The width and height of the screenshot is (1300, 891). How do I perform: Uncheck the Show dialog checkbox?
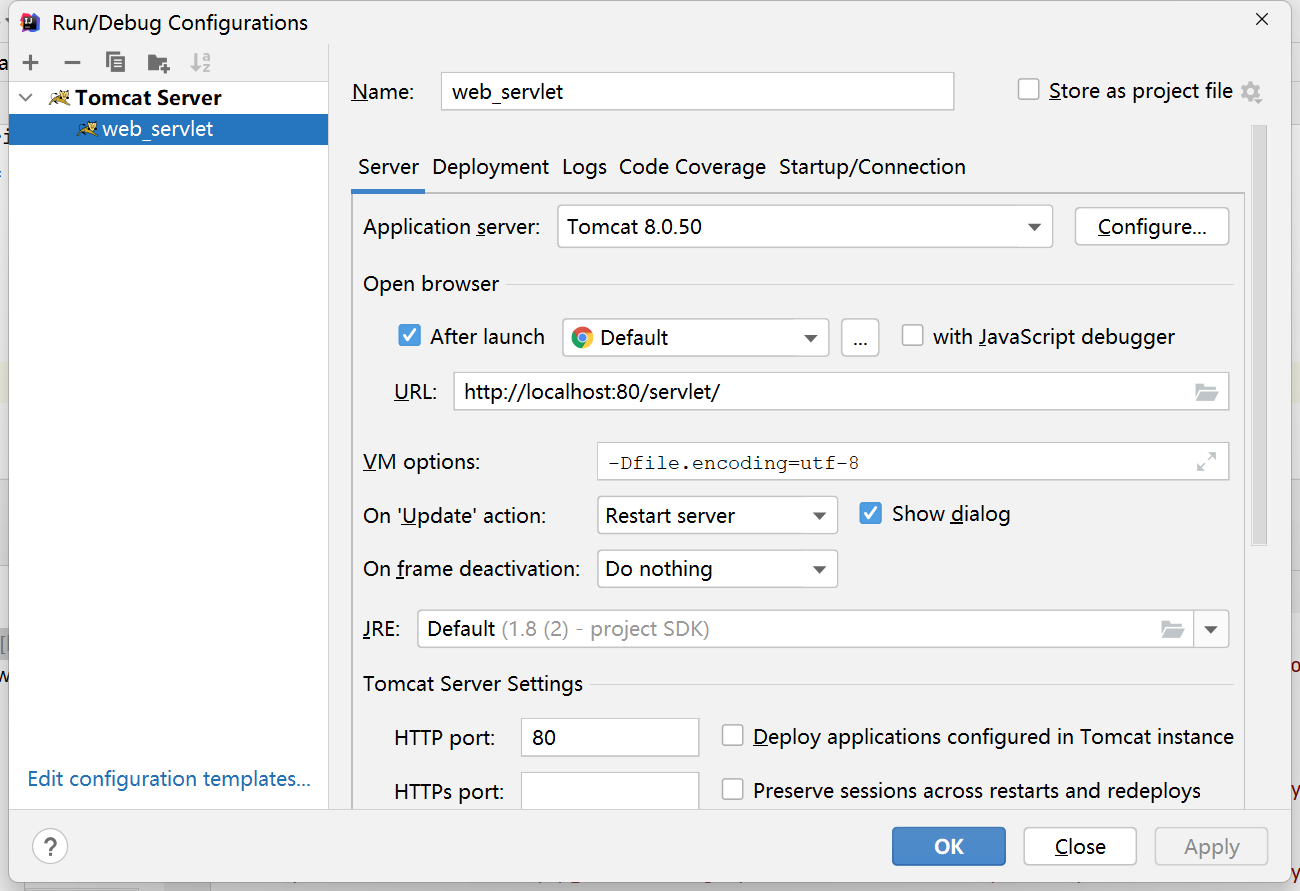(871, 513)
